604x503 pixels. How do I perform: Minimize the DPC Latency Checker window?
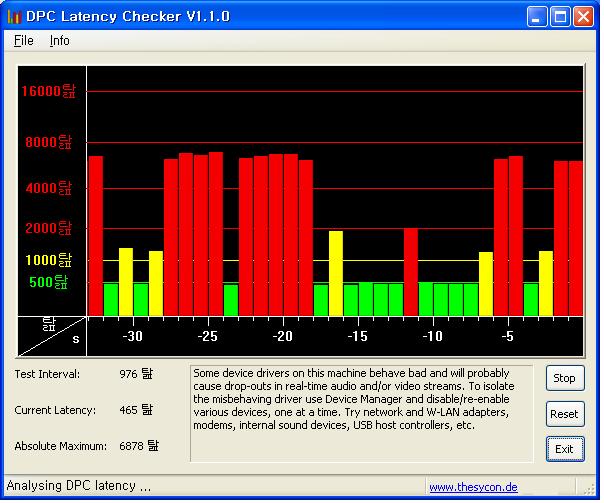(537, 17)
